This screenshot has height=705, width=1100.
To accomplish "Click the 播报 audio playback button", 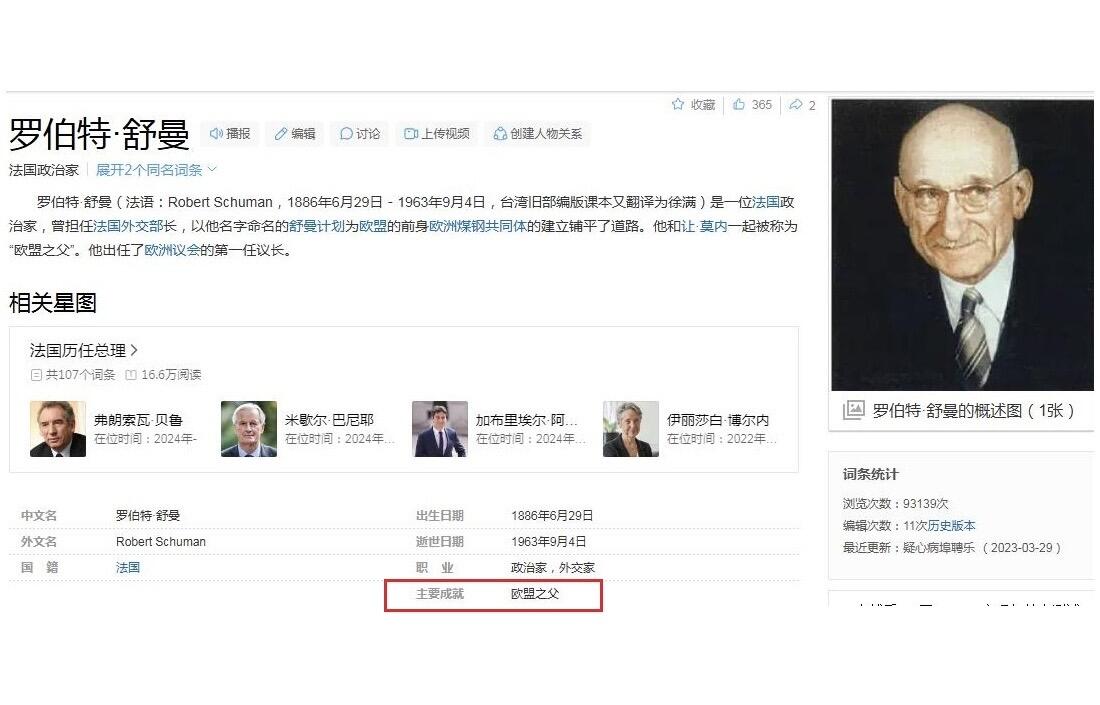I will tap(229, 134).
